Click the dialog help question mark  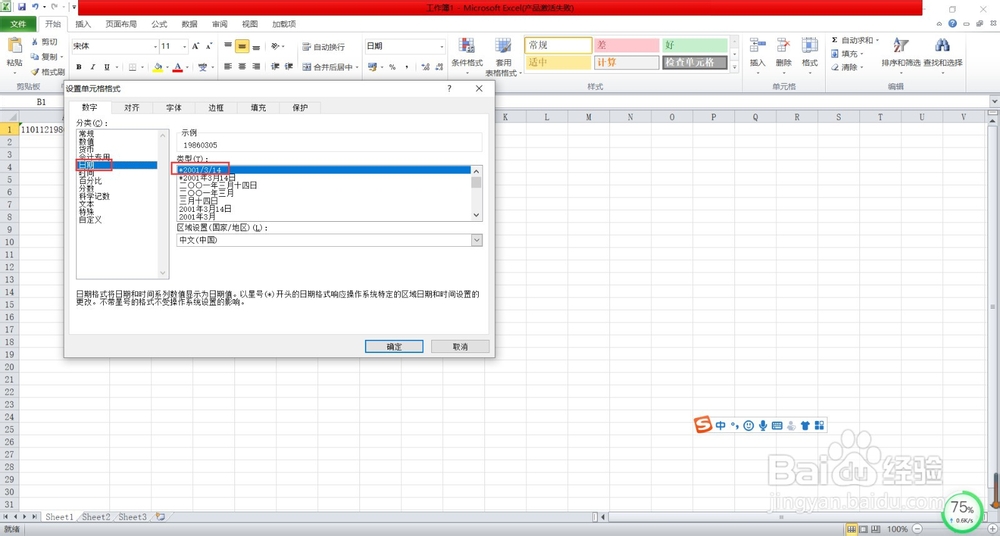449,89
